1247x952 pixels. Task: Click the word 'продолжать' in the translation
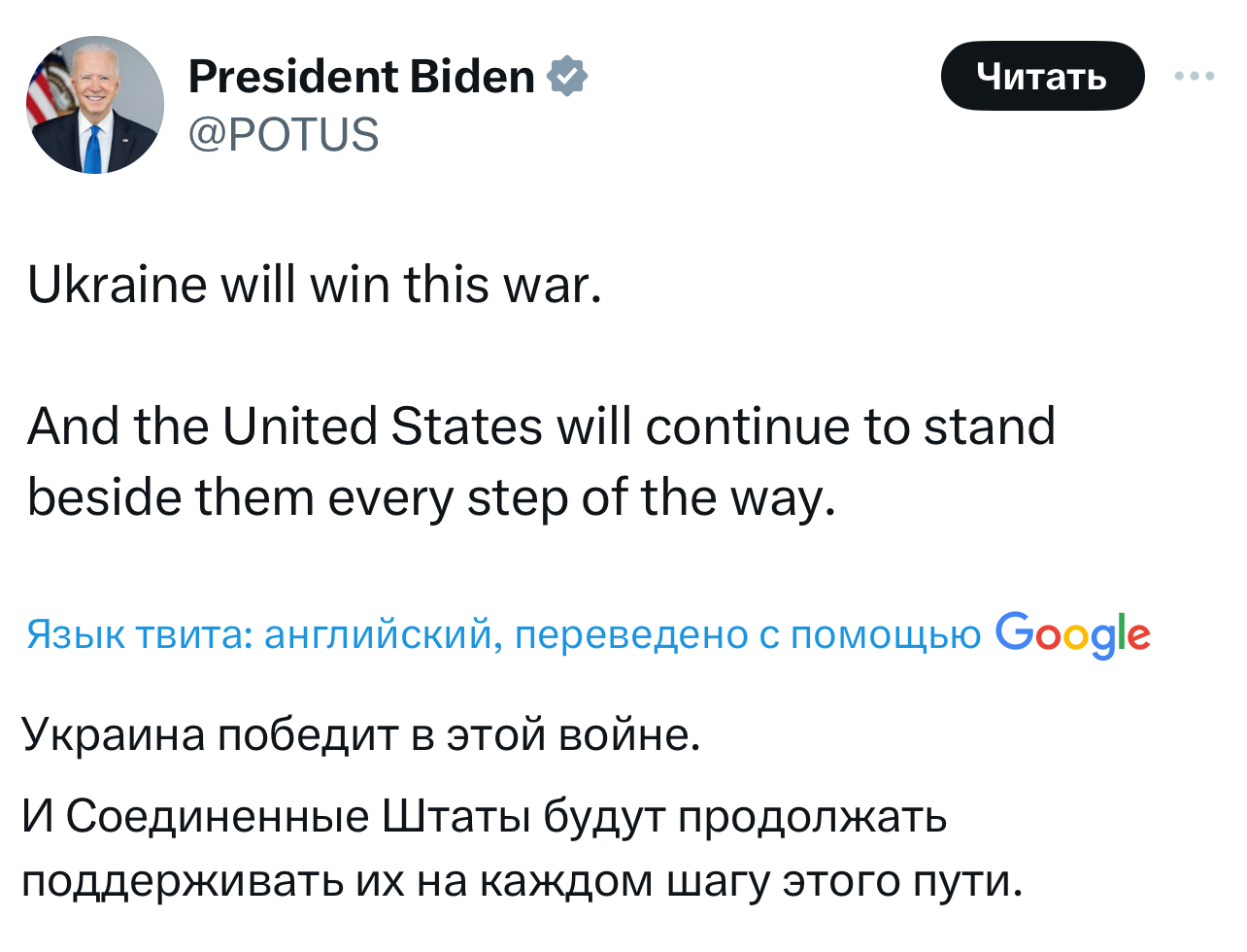click(812, 816)
